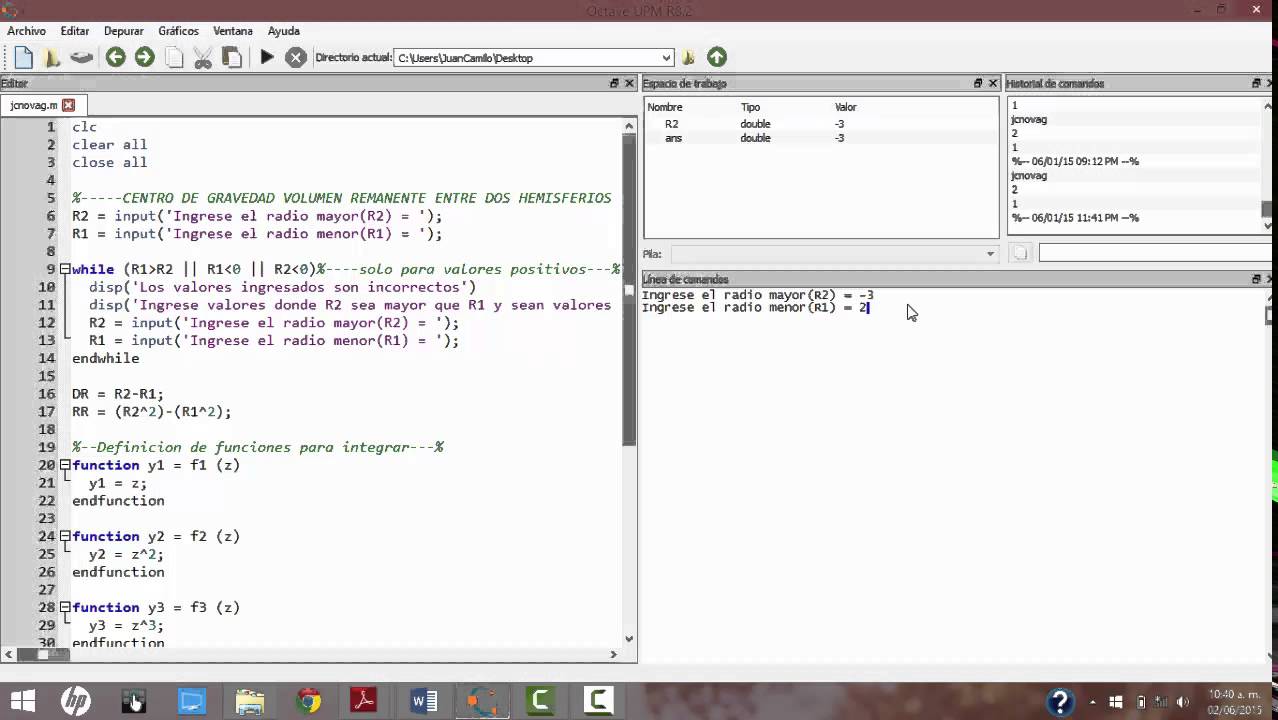This screenshot has width=1278, height=720.
Task: Close the Espacio de trabajo panel
Action: (x=993, y=84)
